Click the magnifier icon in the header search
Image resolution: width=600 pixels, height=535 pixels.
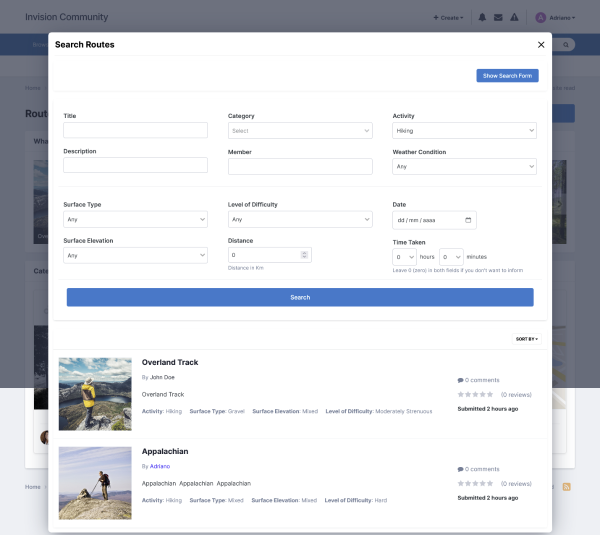566,45
